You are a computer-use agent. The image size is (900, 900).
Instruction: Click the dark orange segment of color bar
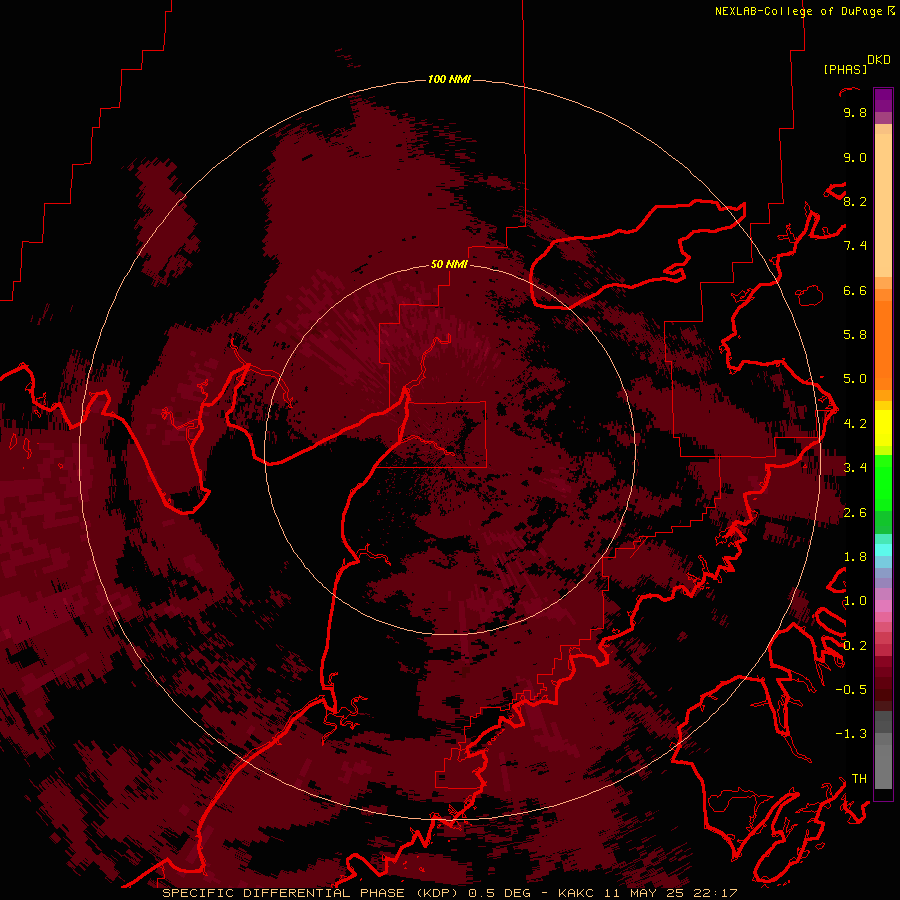tap(883, 344)
